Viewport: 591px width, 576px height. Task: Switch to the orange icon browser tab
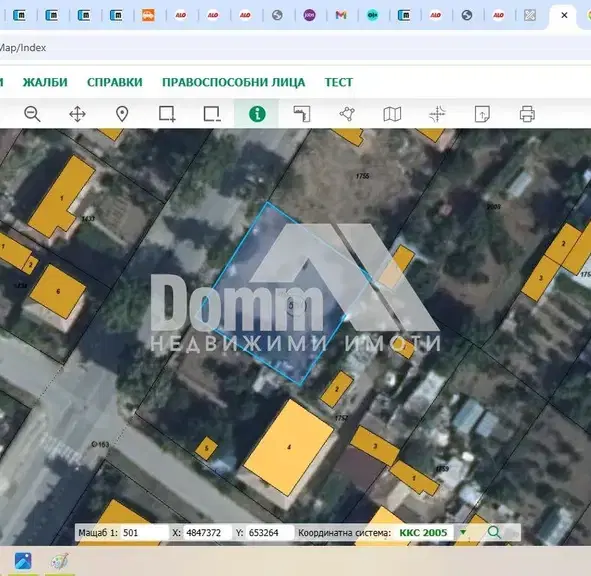148,15
